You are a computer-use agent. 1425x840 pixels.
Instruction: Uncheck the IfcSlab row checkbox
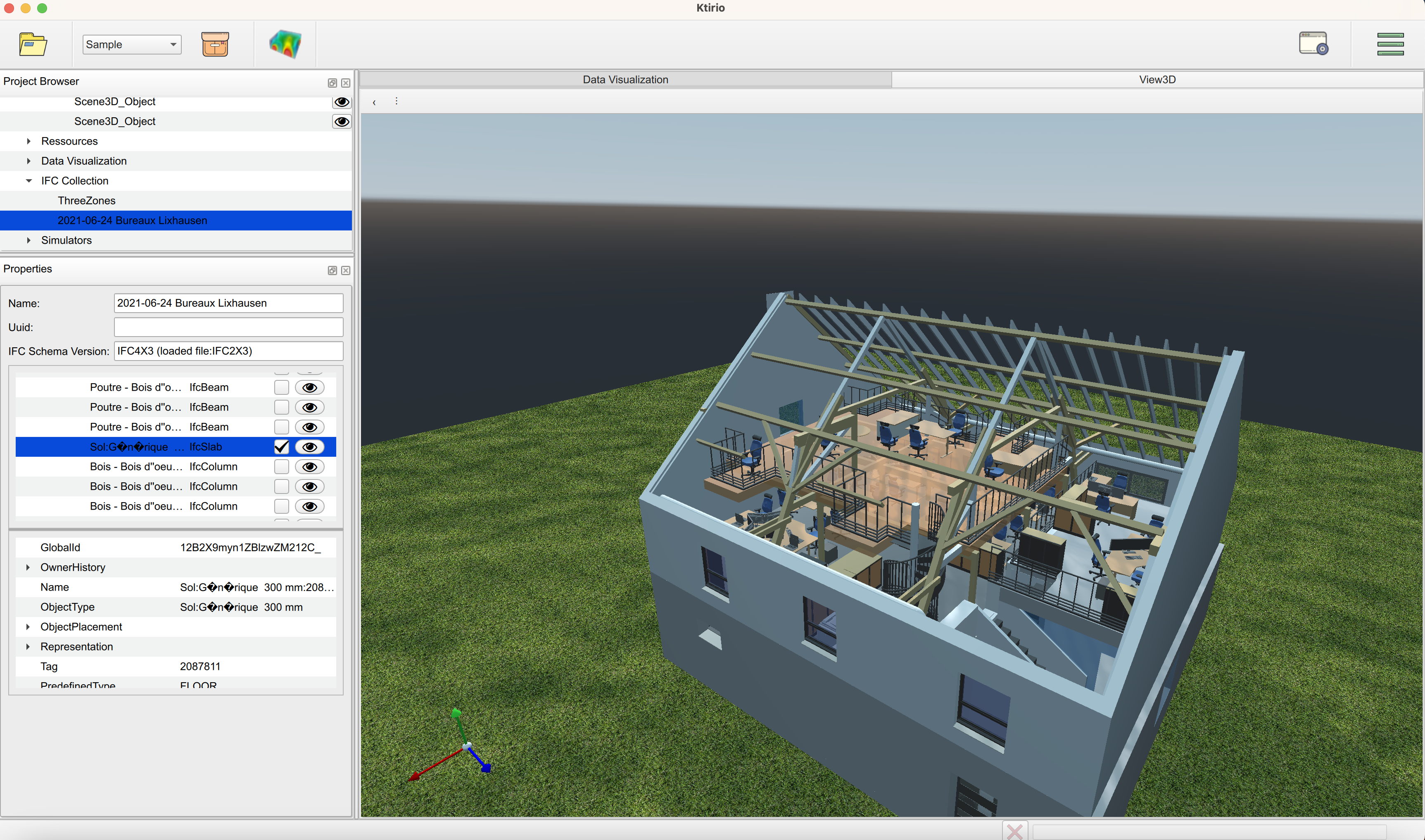tap(281, 446)
